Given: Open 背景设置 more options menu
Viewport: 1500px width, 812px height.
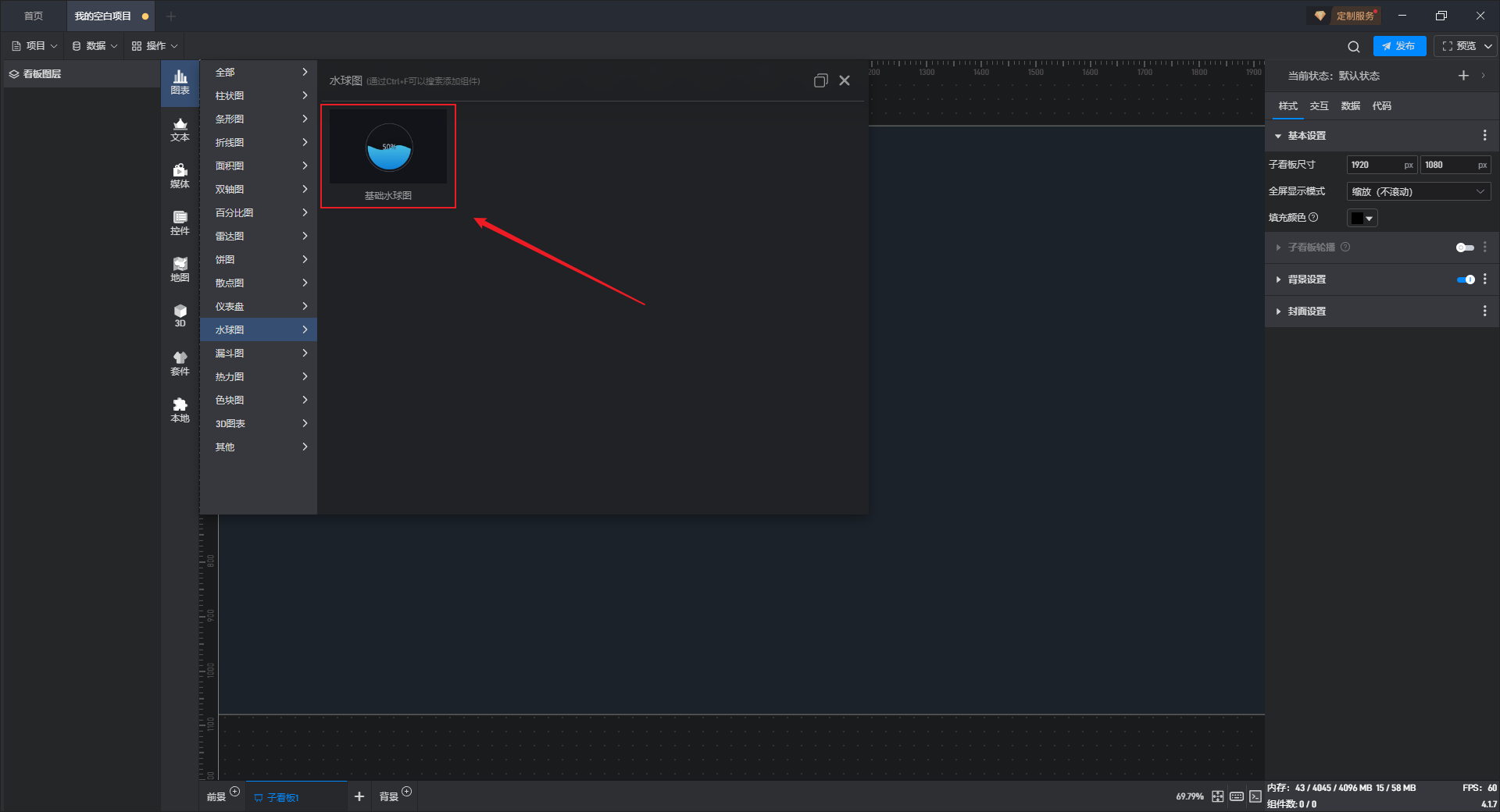Looking at the screenshot, I should coord(1485,280).
